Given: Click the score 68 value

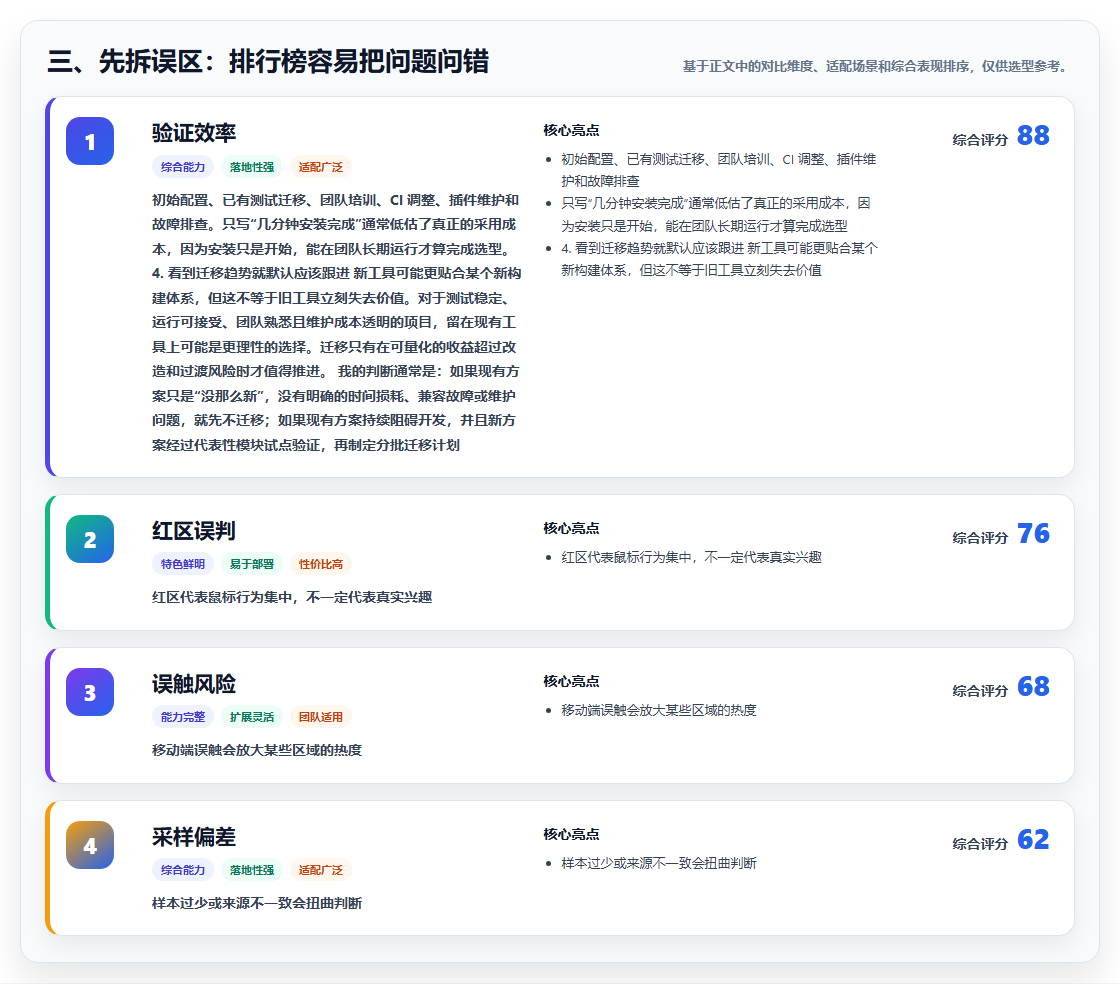Looking at the screenshot, I should pos(1033,686).
